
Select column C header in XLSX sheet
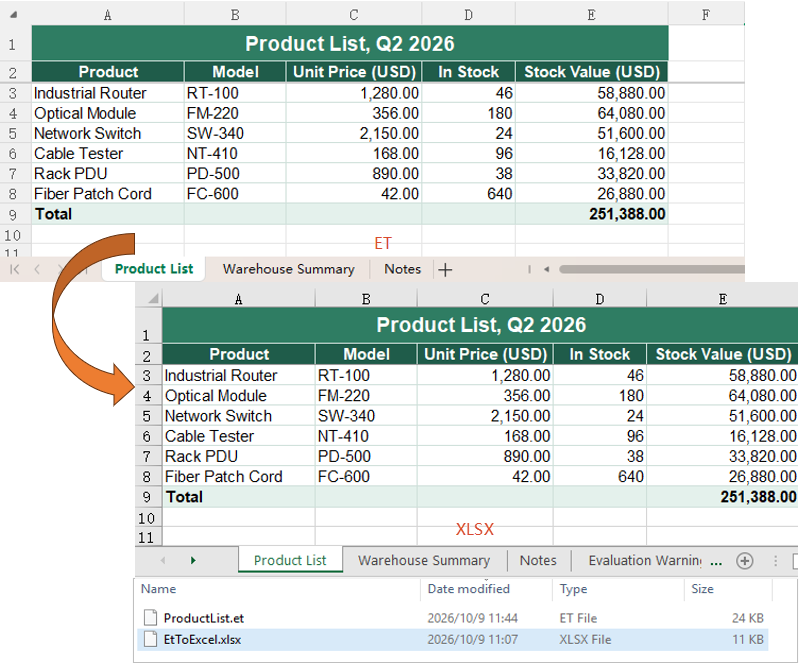pyautogui.click(x=485, y=299)
